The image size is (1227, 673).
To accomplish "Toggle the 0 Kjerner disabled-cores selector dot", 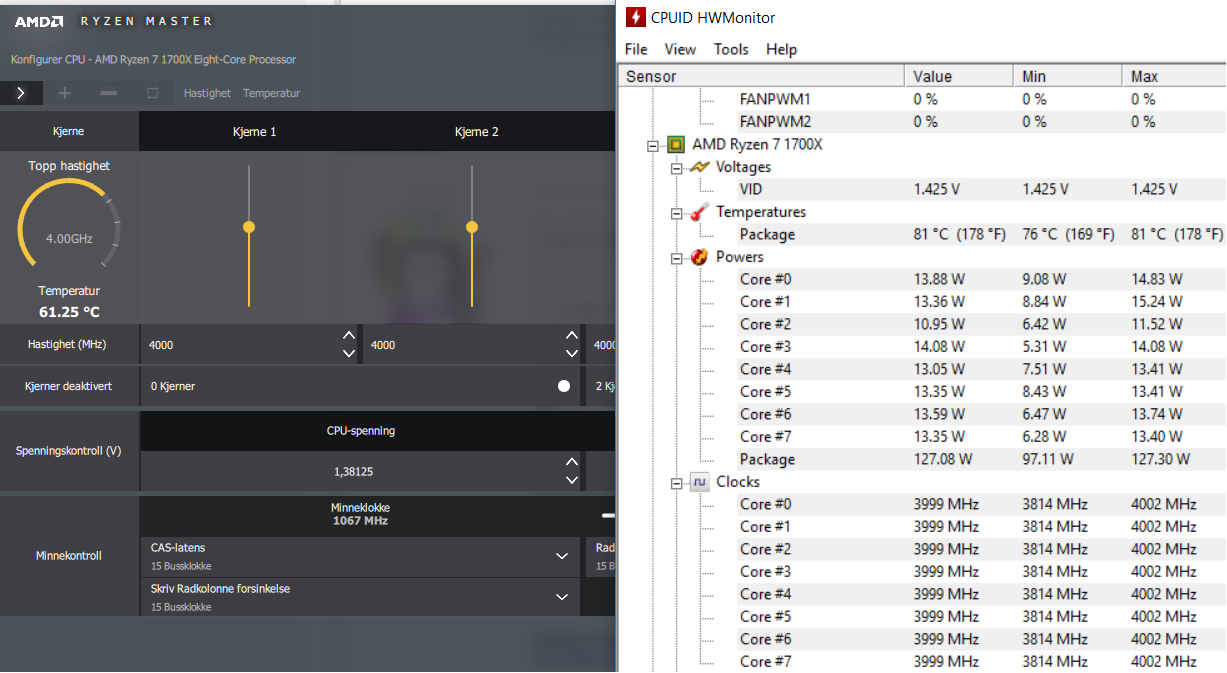I will (x=564, y=386).
